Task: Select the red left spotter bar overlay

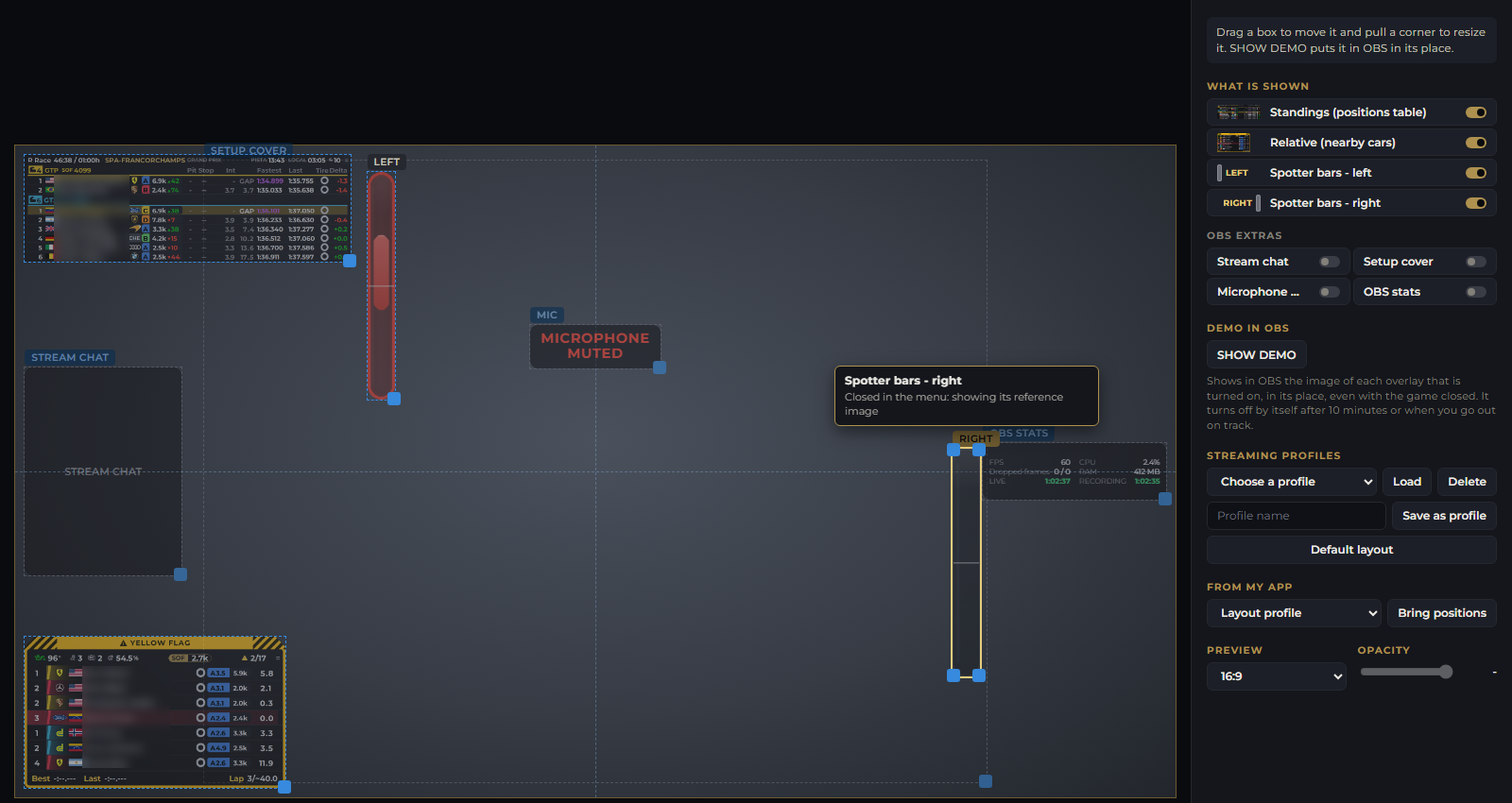Action: (x=381, y=285)
